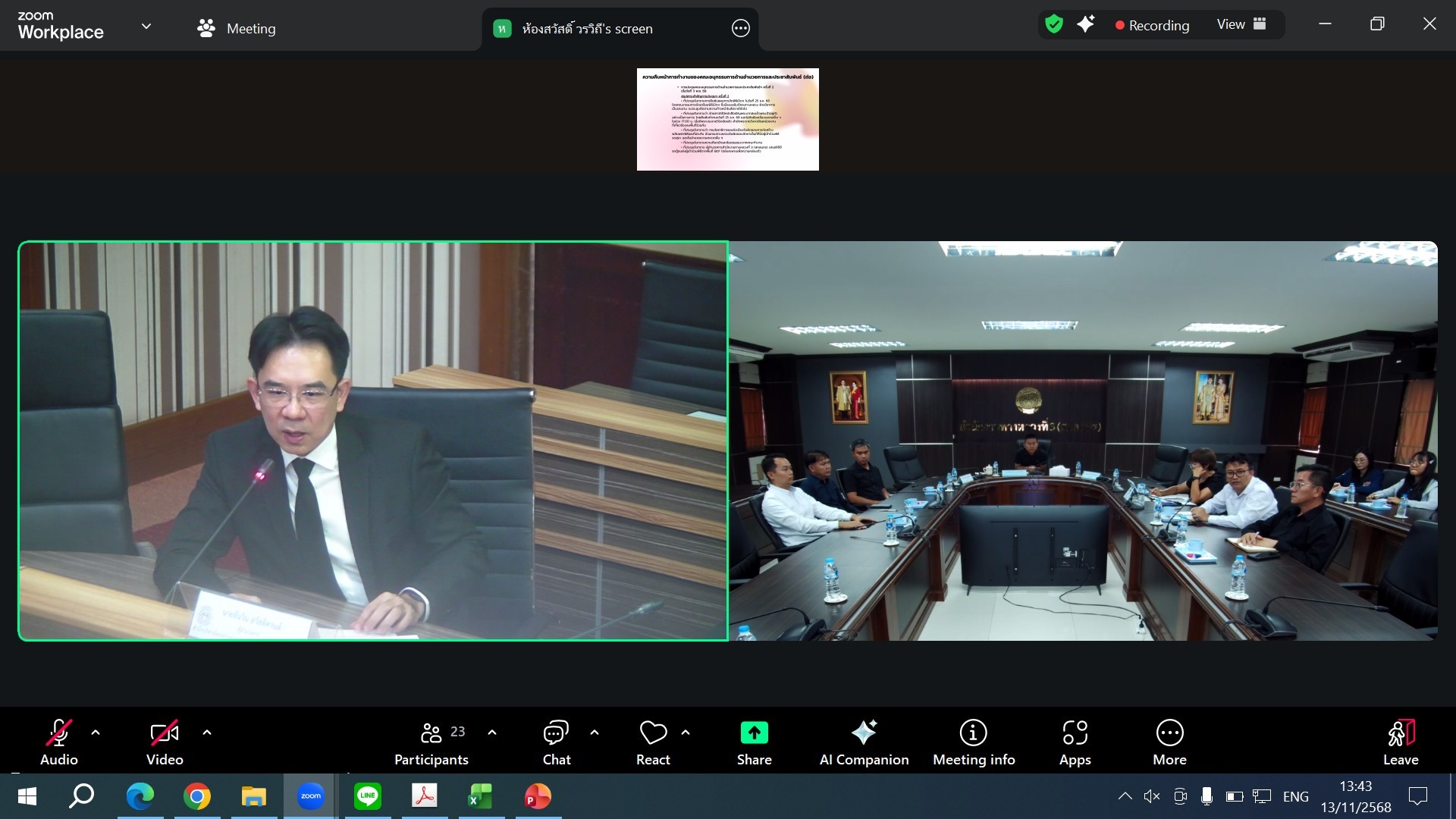This screenshot has width=1456, height=819.
Task: Open AI Companion sparkle icon
Action: click(x=864, y=733)
